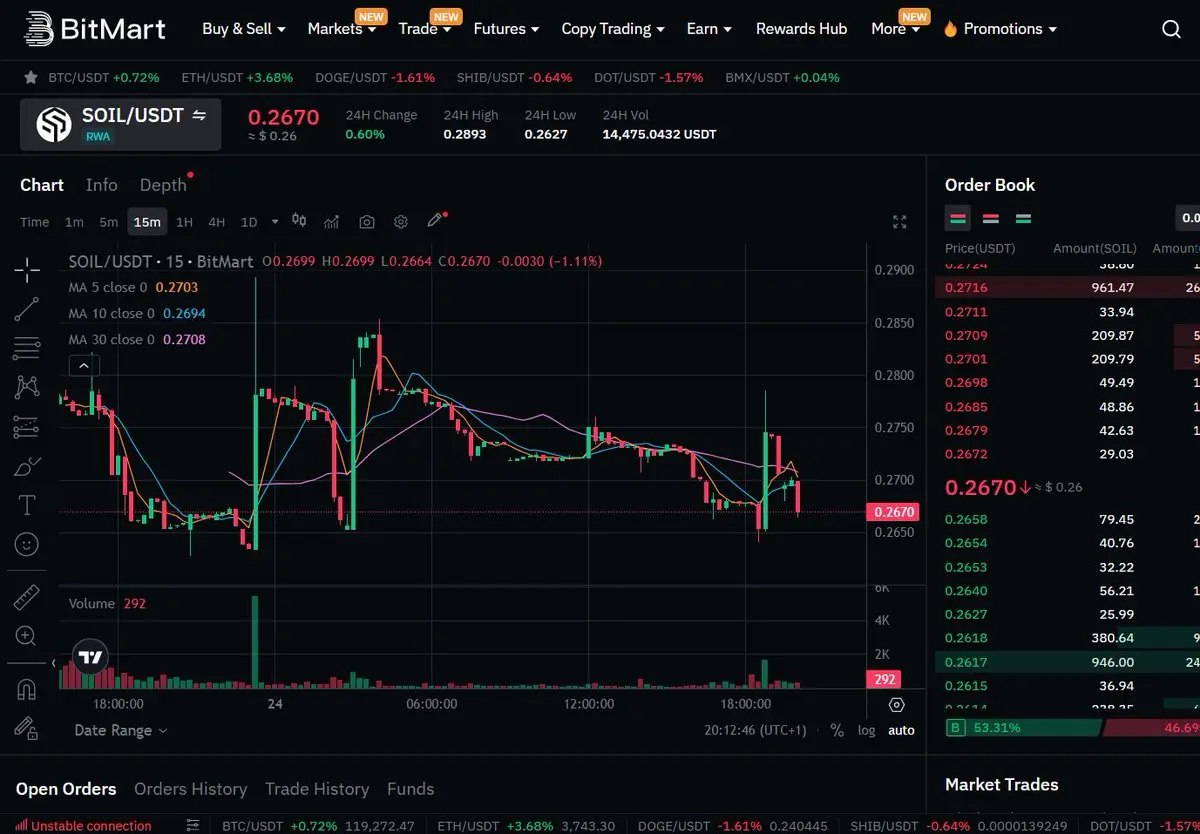Open the Trade History tab

(317, 789)
